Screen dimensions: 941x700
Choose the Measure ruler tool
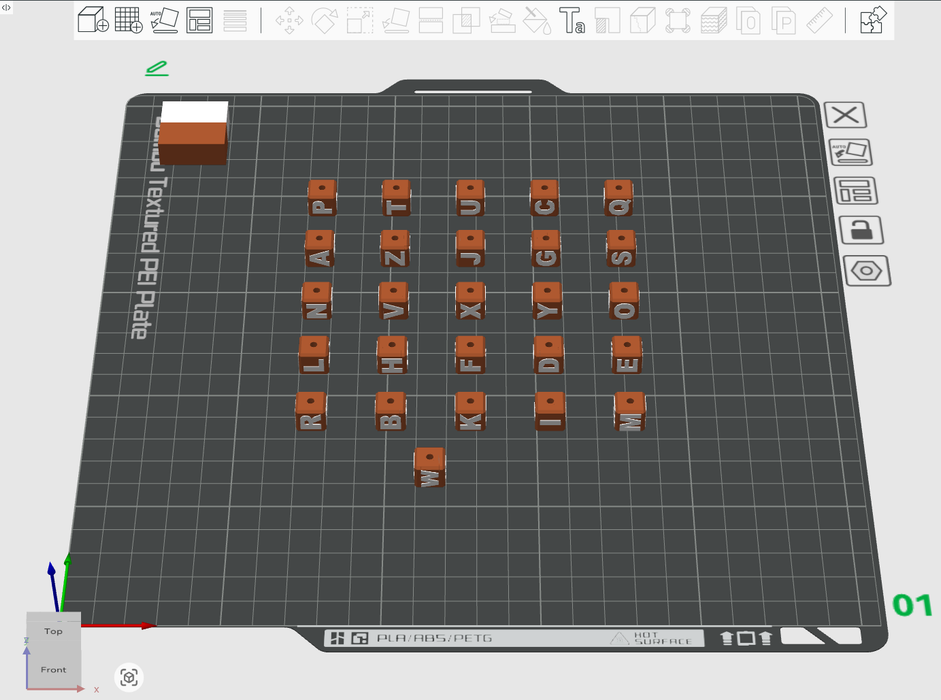click(819, 20)
